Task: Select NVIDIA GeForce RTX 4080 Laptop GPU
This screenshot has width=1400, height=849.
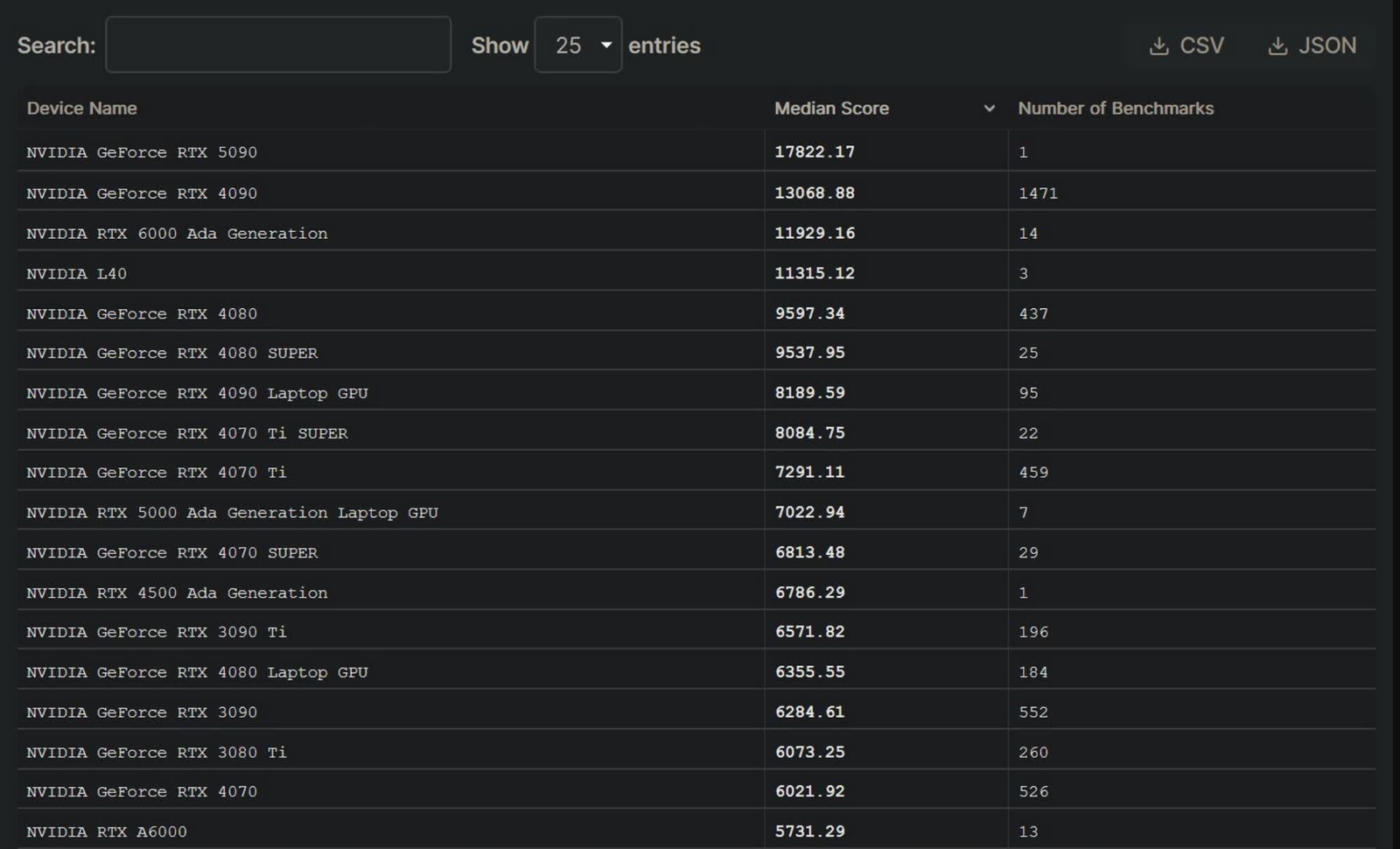Action: coord(197,672)
